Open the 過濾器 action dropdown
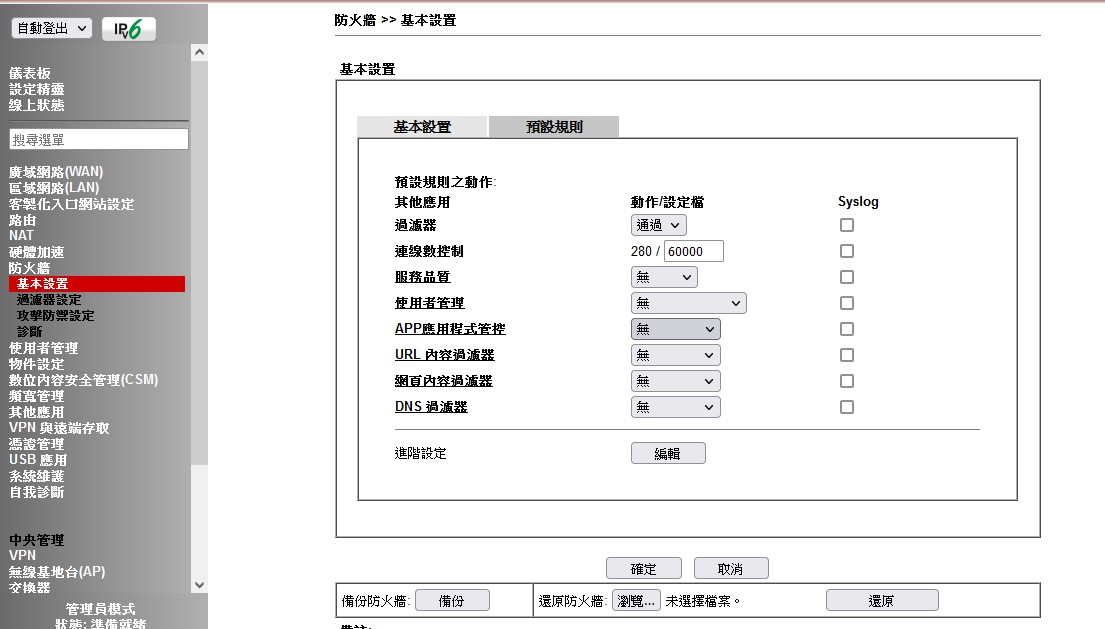Image resolution: width=1105 pixels, height=629 pixels. (658, 225)
